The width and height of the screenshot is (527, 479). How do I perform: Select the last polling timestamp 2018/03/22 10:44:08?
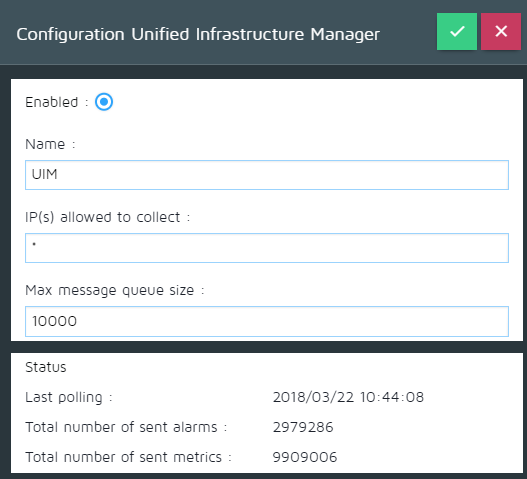348,397
